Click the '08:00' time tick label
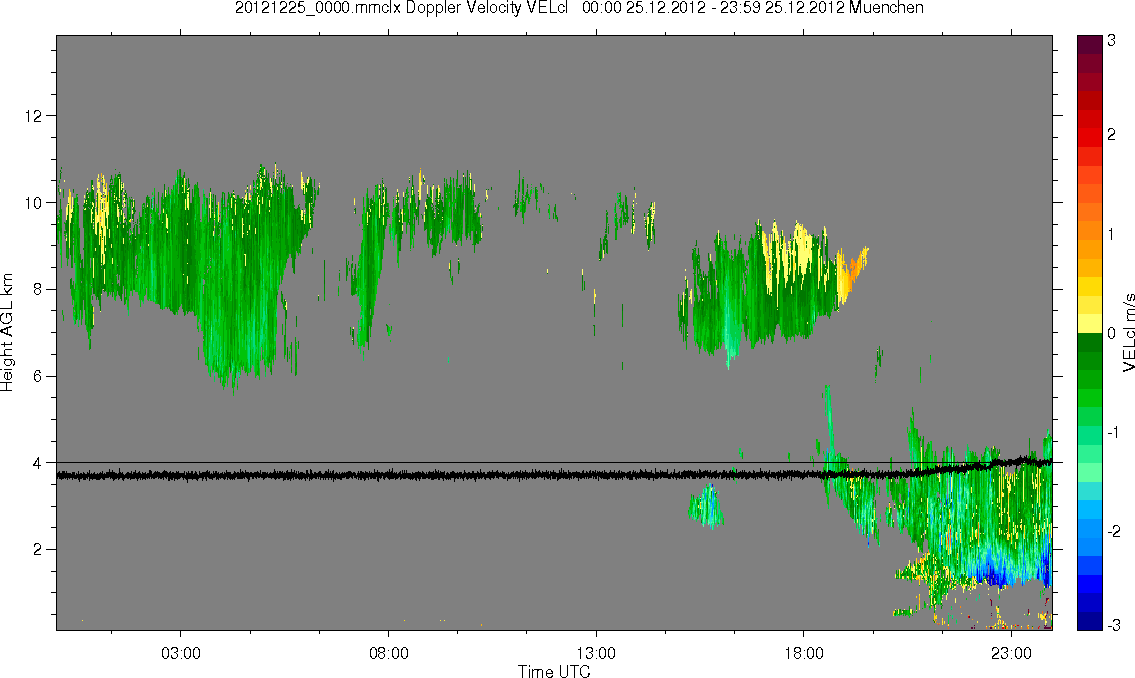Screen dimensions: 1135x678 pyautogui.click(x=389, y=653)
